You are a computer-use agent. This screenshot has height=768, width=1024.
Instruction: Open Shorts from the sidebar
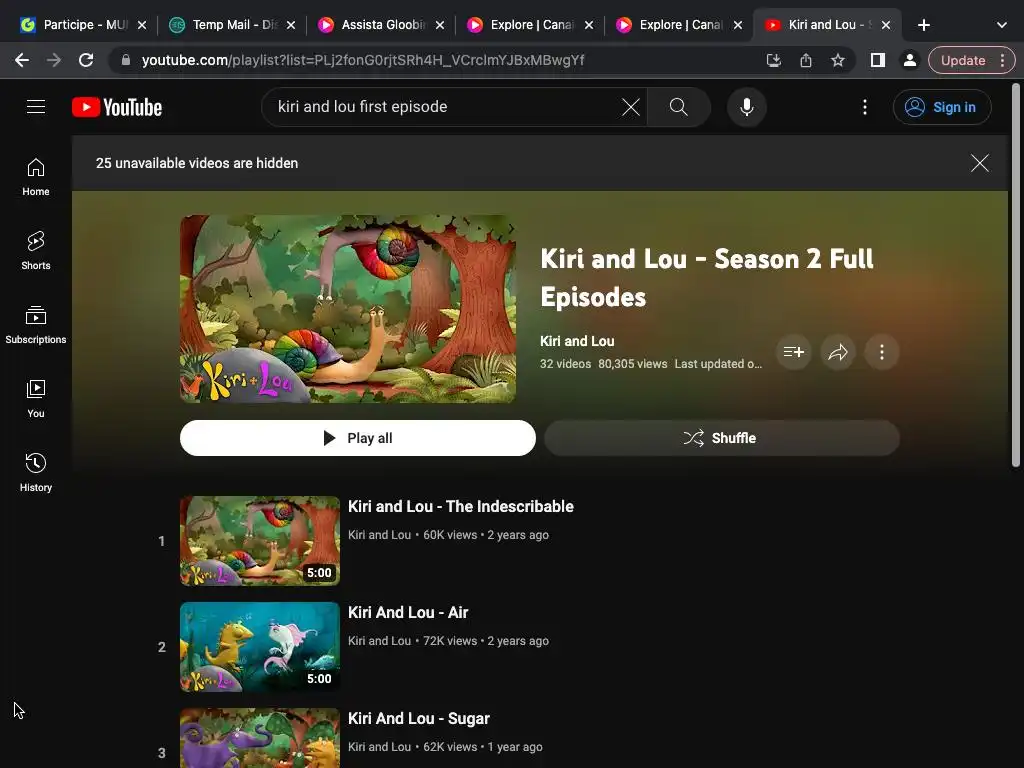(x=36, y=251)
